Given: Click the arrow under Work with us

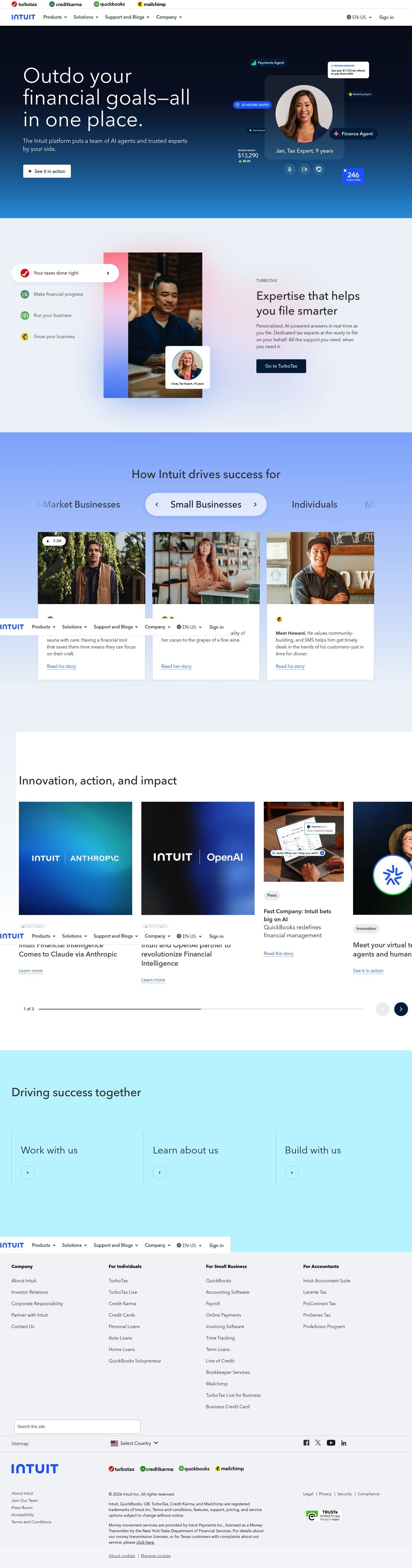Looking at the screenshot, I should click(28, 1172).
